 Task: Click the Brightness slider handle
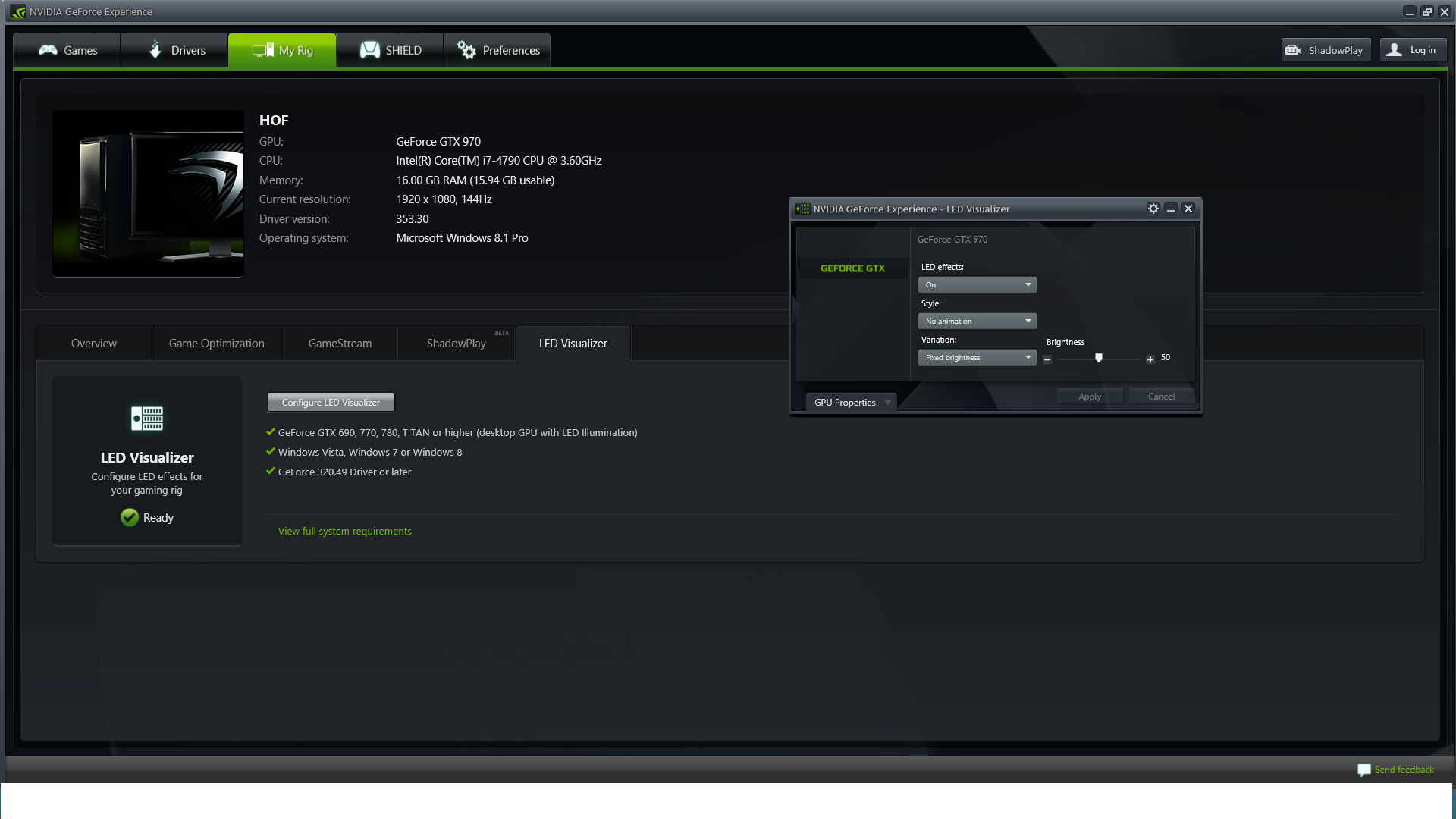tap(1098, 358)
